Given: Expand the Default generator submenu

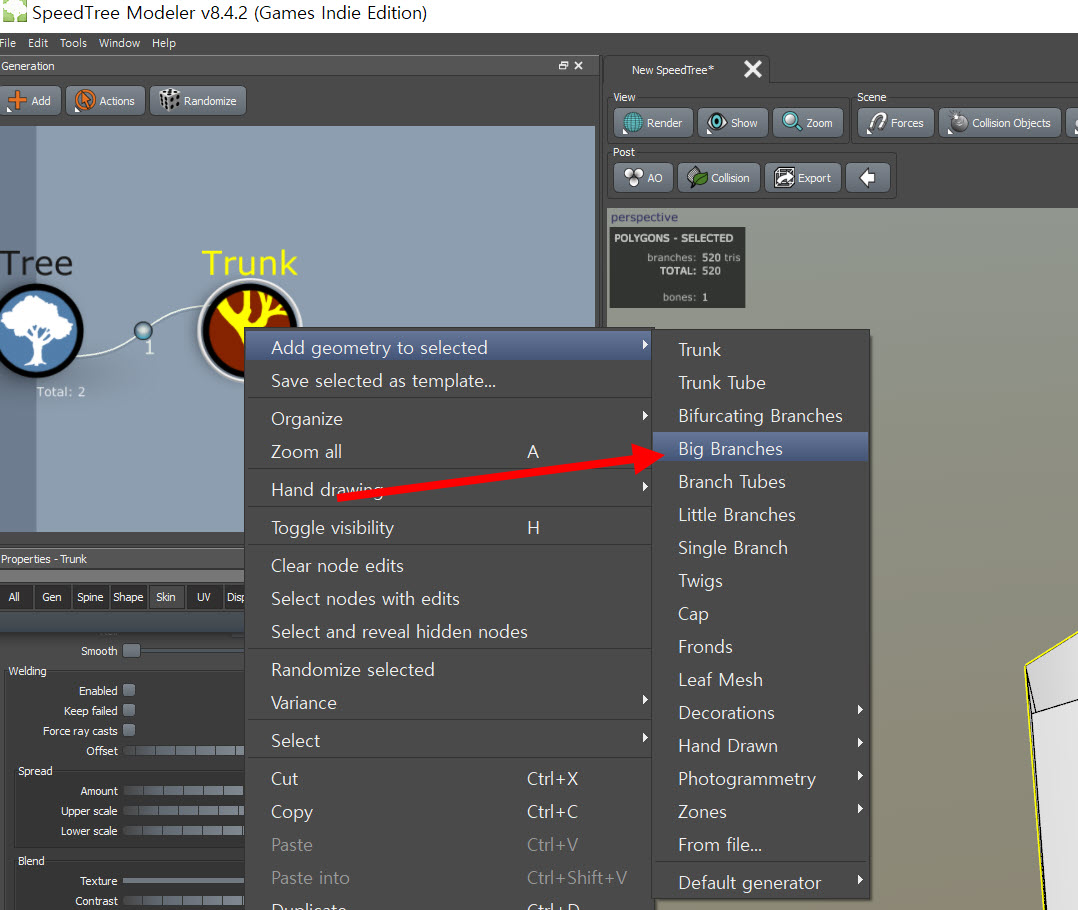Looking at the screenshot, I should 760,883.
